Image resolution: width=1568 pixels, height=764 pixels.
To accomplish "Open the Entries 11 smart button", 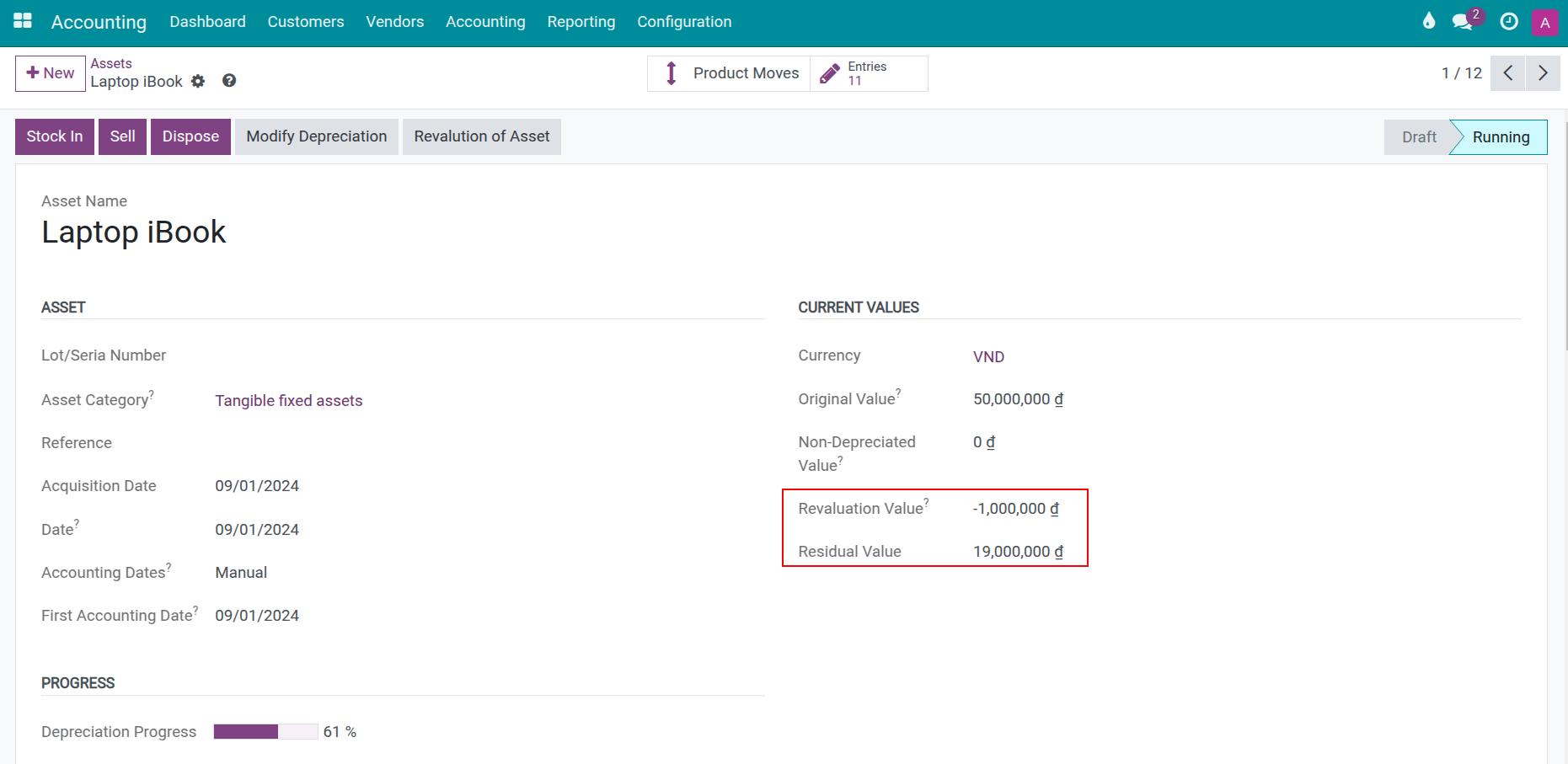I will [x=869, y=73].
